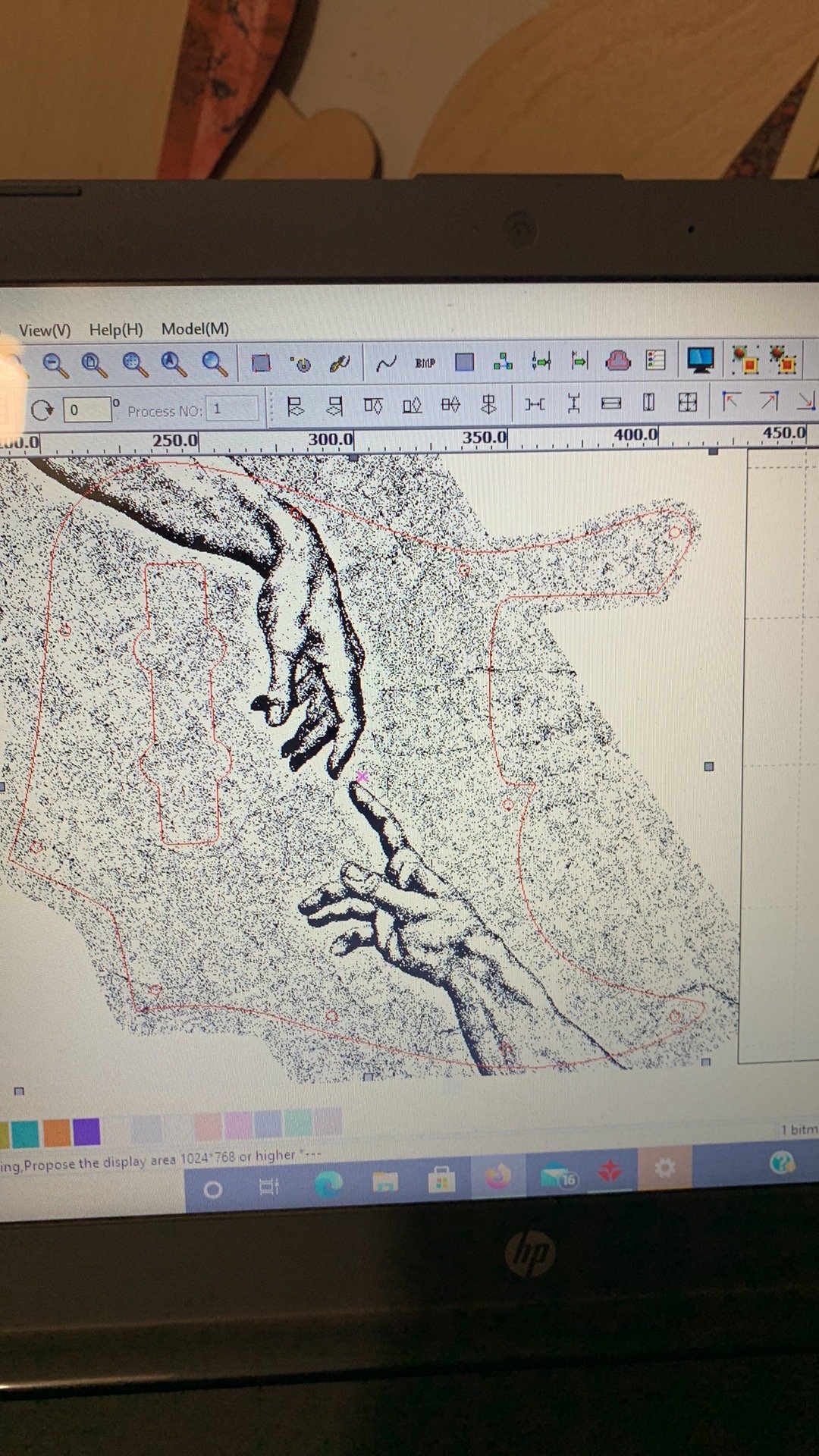819x1456 pixels.
Task: Click the 300.0 ruler label
Action: click(331, 439)
